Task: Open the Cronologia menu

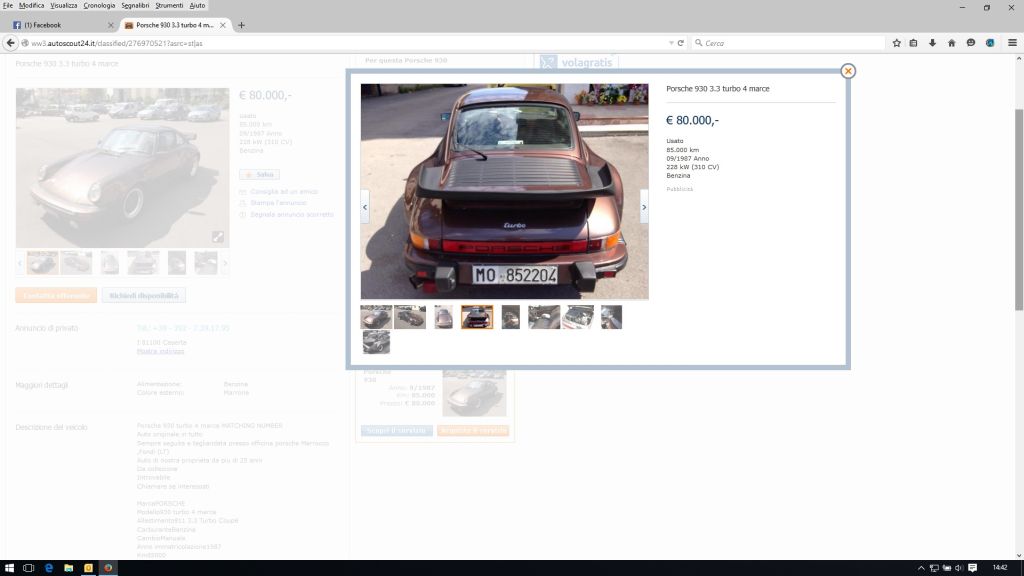Action: (x=99, y=5)
